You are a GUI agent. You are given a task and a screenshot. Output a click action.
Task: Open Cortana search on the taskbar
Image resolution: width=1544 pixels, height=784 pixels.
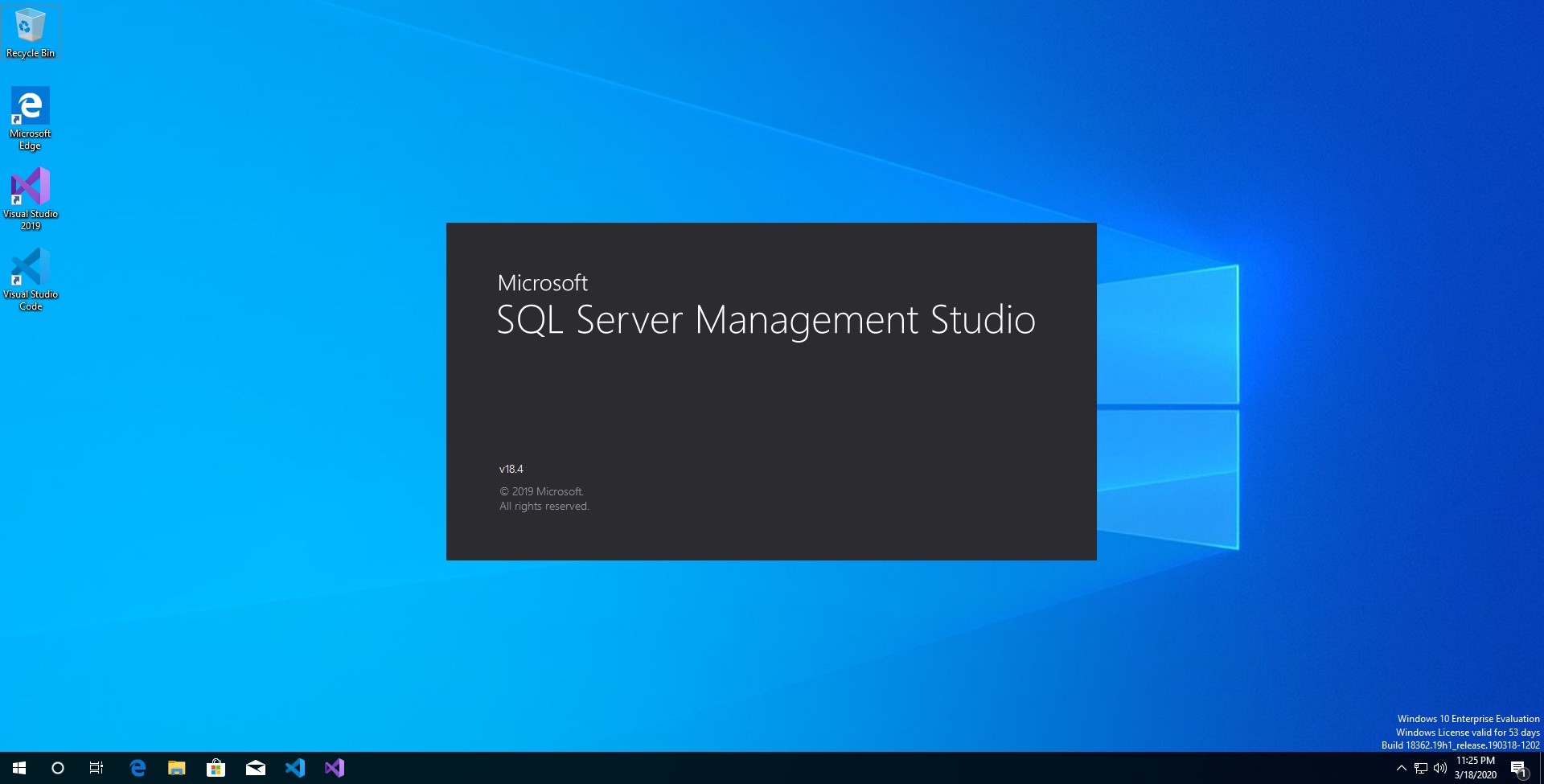click(57, 768)
